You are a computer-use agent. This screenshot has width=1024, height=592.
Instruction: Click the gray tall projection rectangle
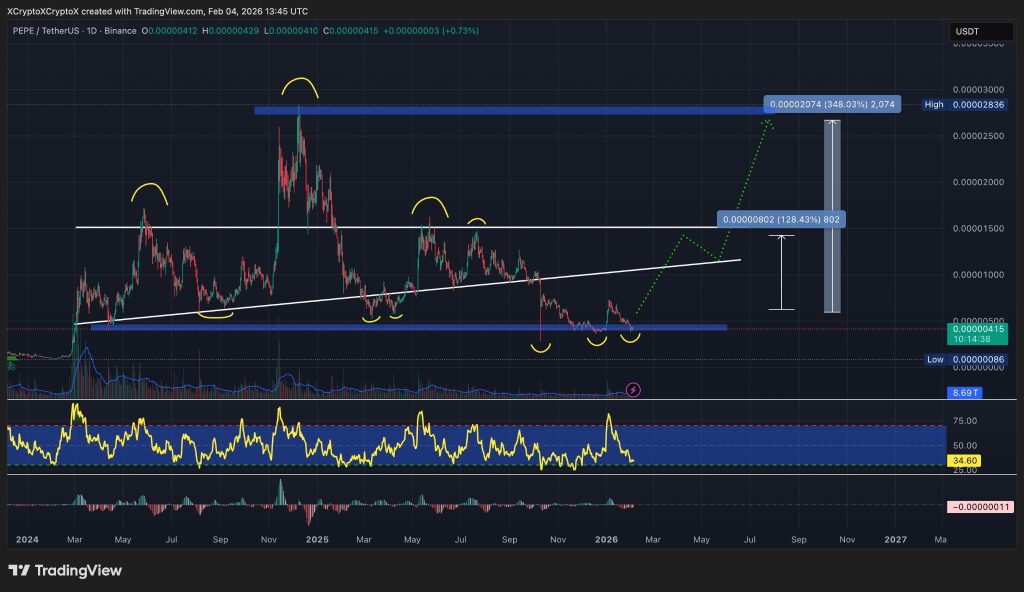pyautogui.click(x=831, y=216)
